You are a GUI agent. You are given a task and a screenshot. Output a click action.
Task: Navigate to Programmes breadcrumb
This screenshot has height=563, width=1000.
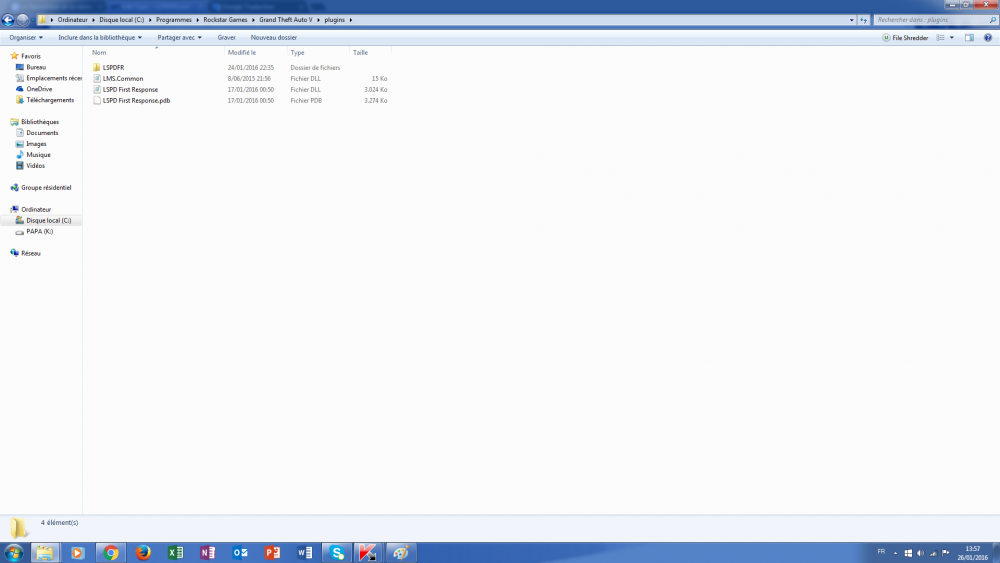(x=173, y=20)
